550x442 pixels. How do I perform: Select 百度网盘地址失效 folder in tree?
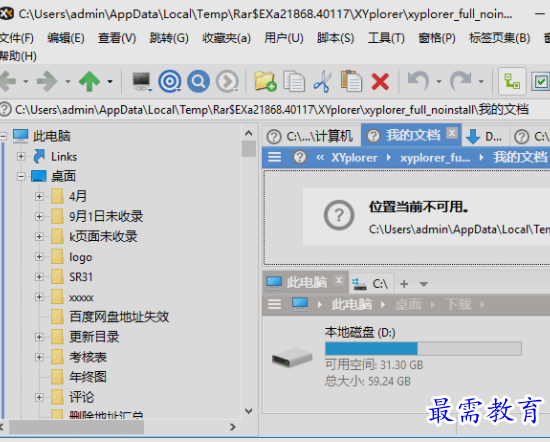pos(119,317)
